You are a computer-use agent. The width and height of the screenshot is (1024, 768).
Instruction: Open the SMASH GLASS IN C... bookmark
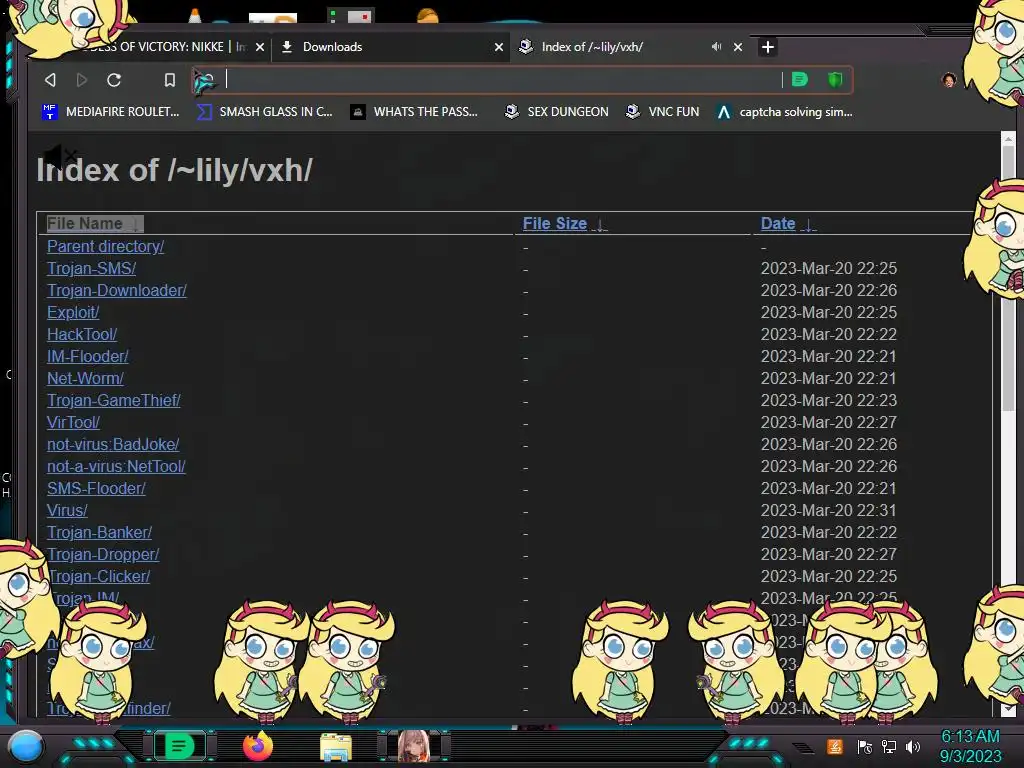coord(264,112)
